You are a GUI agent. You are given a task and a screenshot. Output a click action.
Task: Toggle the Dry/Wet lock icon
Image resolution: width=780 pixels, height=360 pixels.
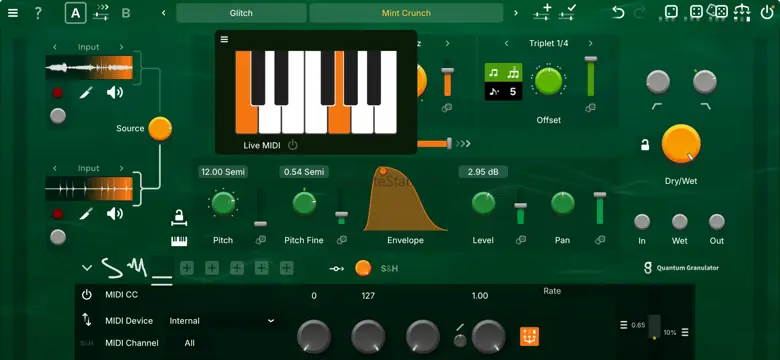tap(645, 145)
